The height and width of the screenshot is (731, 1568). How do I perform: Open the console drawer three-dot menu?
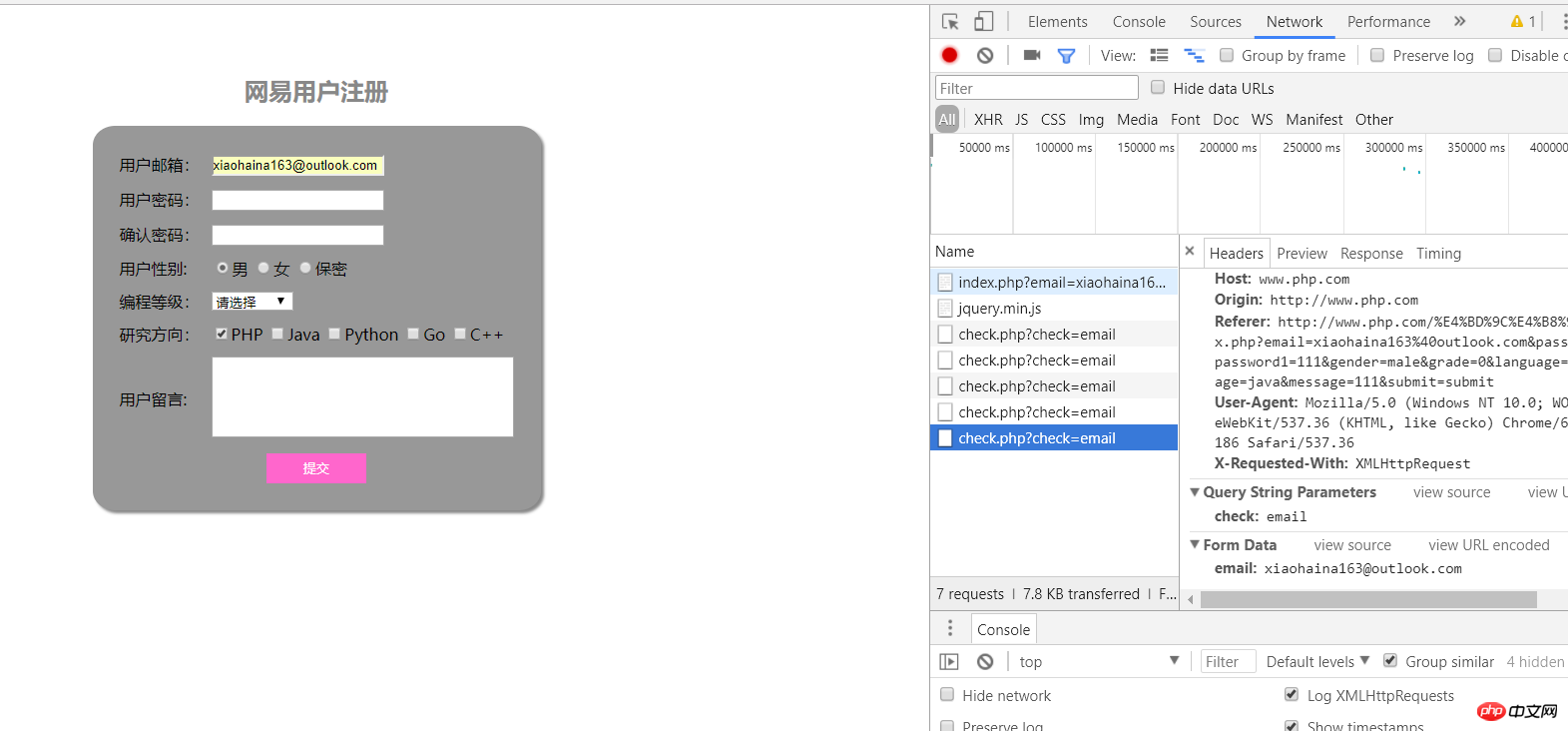tap(950, 628)
